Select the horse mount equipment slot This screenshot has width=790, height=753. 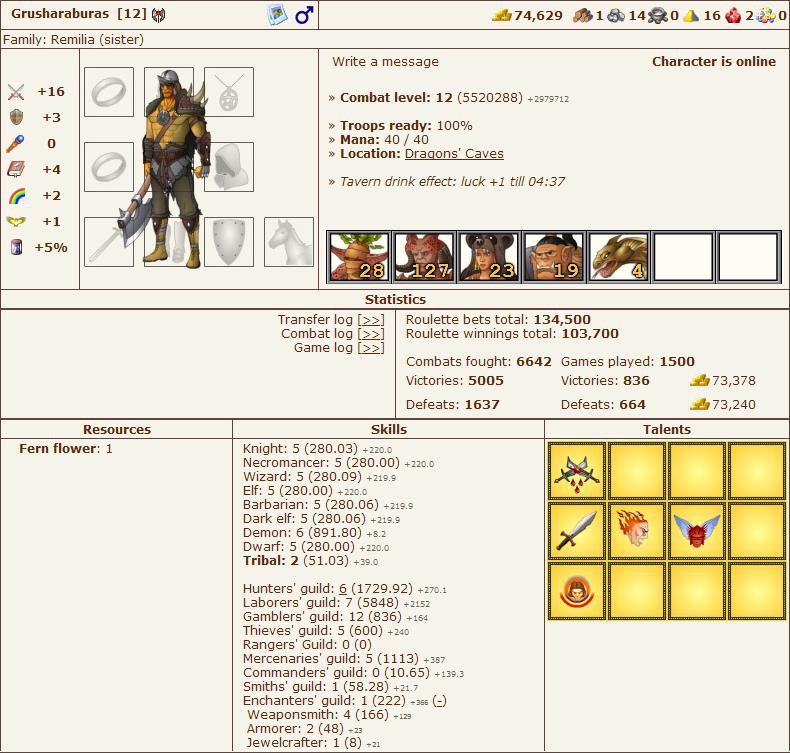289,242
